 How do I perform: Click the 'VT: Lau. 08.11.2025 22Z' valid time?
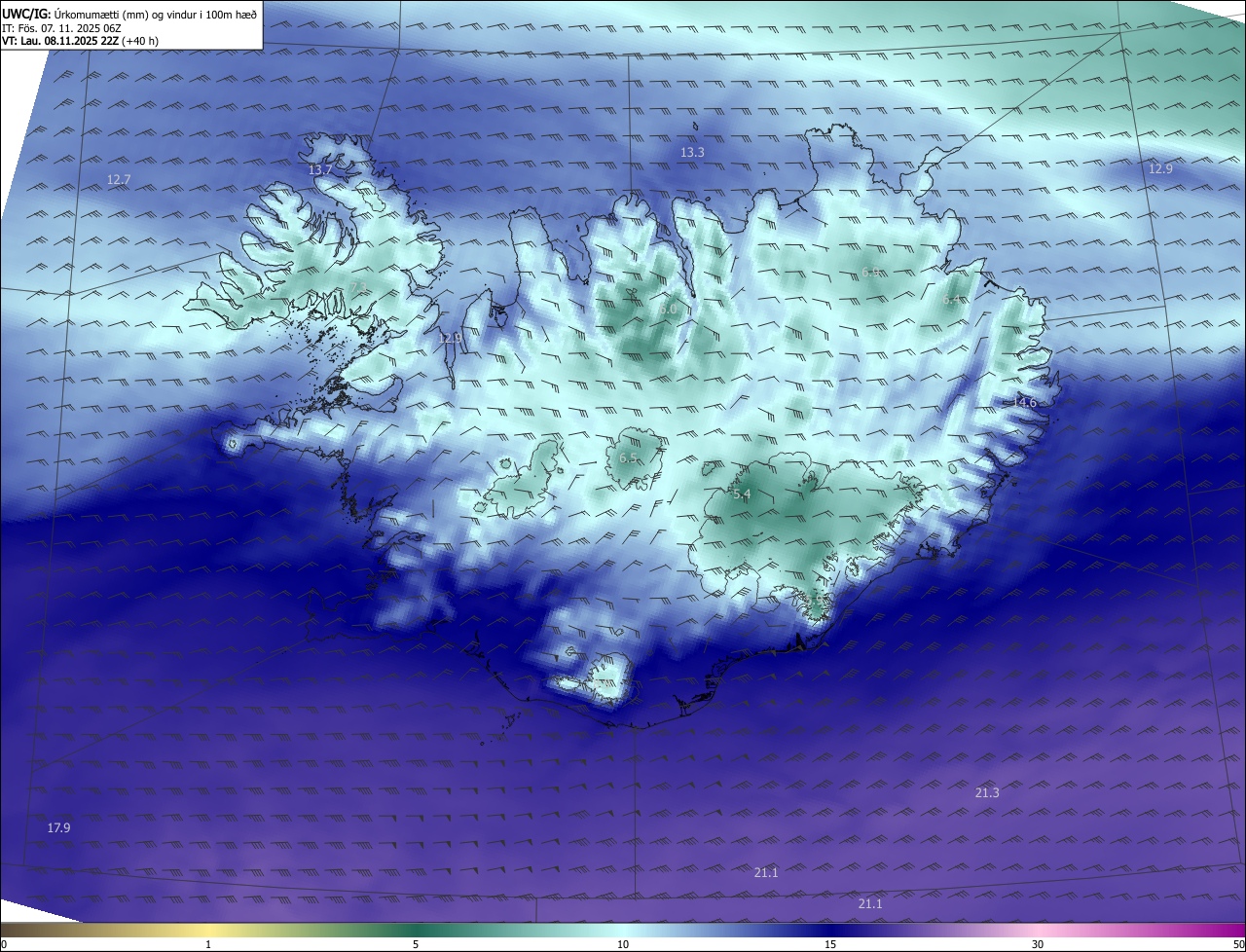click(60, 41)
